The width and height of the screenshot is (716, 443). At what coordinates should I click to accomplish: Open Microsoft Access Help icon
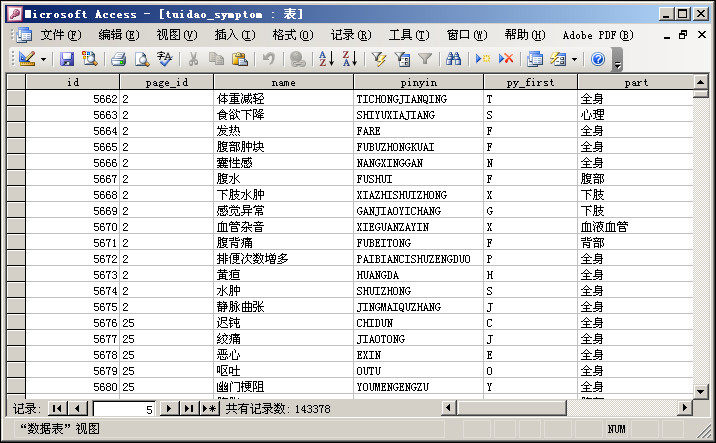pos(598,58)
